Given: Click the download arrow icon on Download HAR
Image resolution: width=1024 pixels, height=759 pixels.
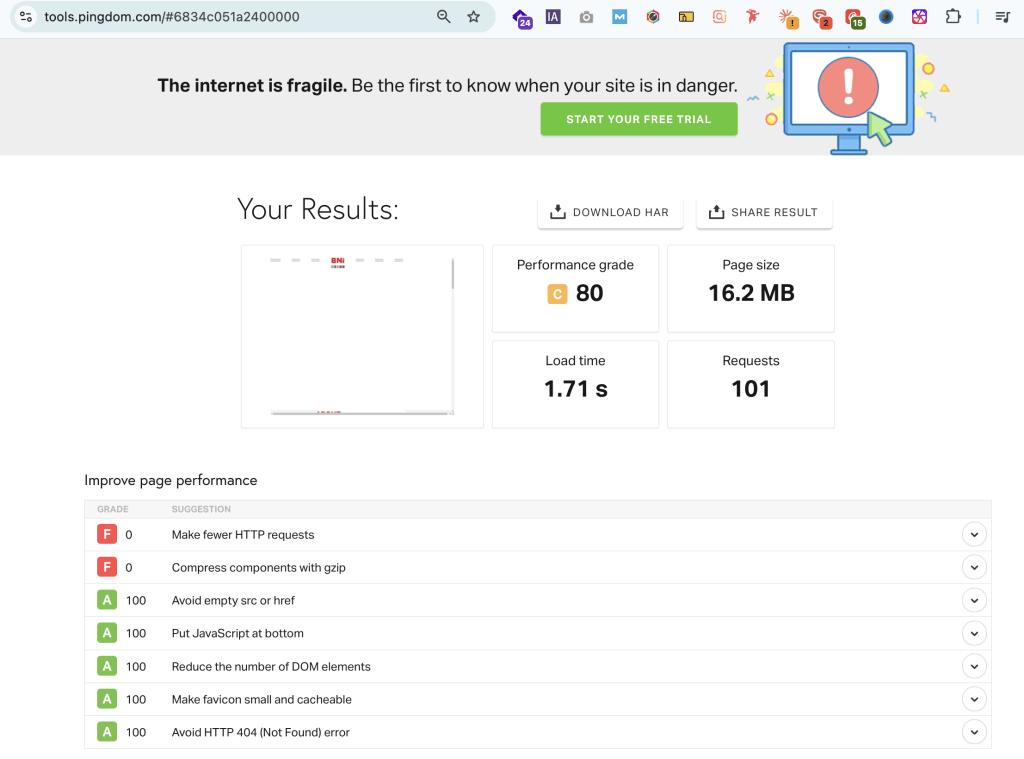Looking at the screenshot, I should point(558,212).
